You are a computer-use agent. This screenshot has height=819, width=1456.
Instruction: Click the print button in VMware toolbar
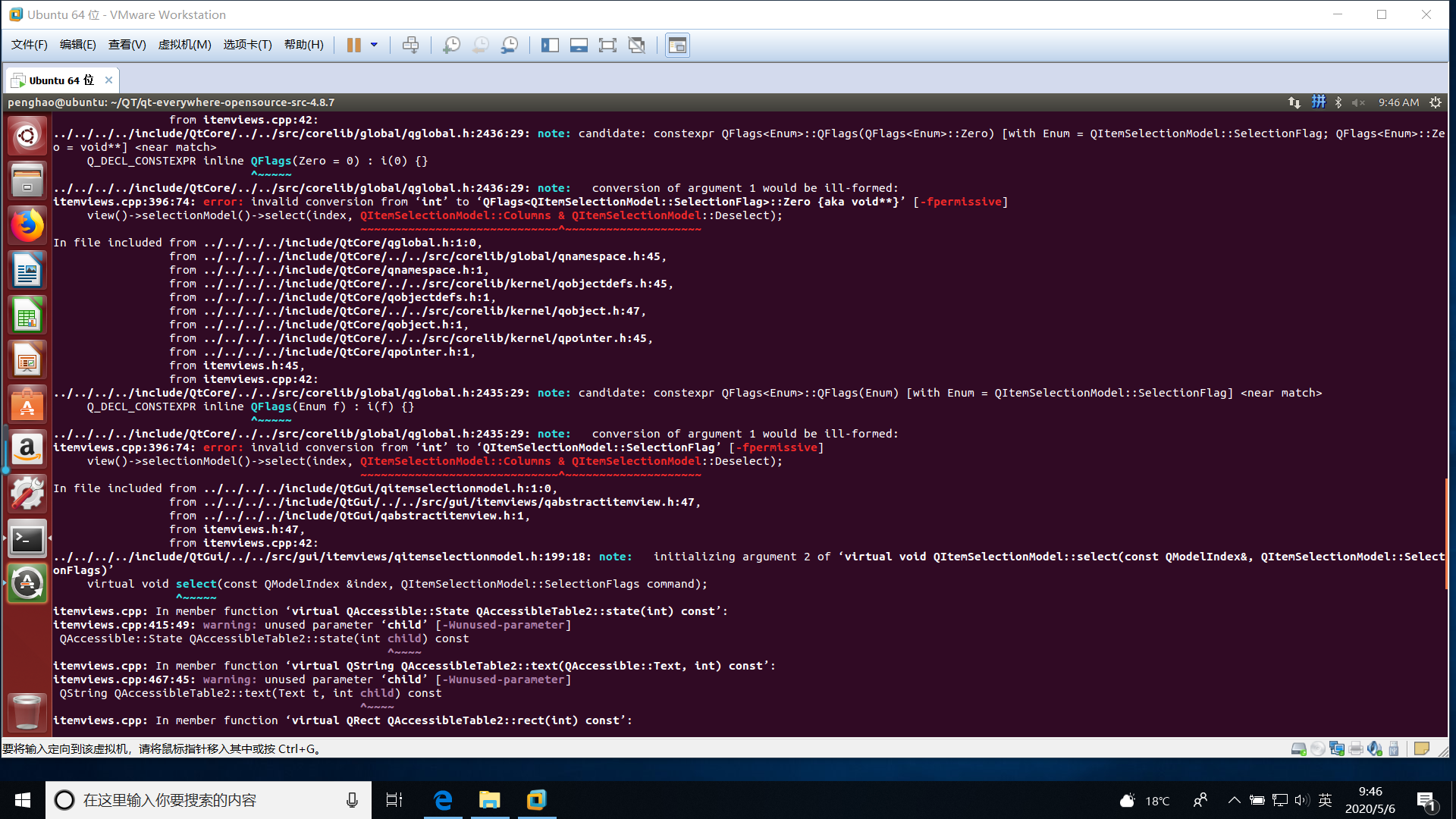pyautogui.click(x=410, y=45)
